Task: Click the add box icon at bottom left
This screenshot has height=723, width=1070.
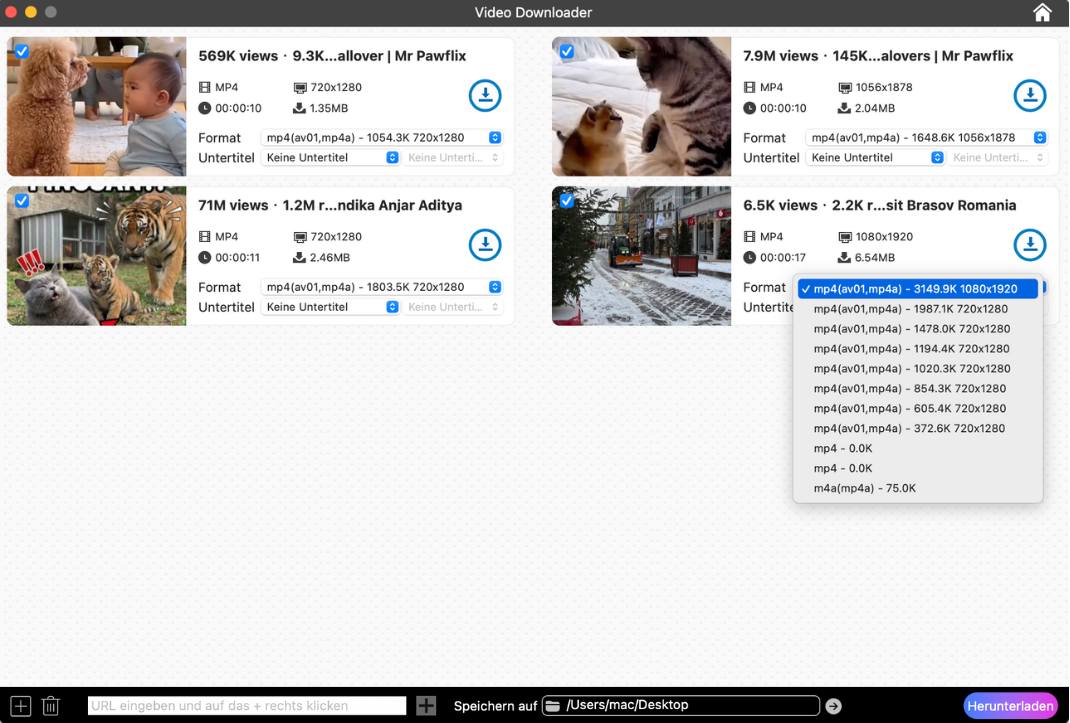Action: (x=20, y=706)
